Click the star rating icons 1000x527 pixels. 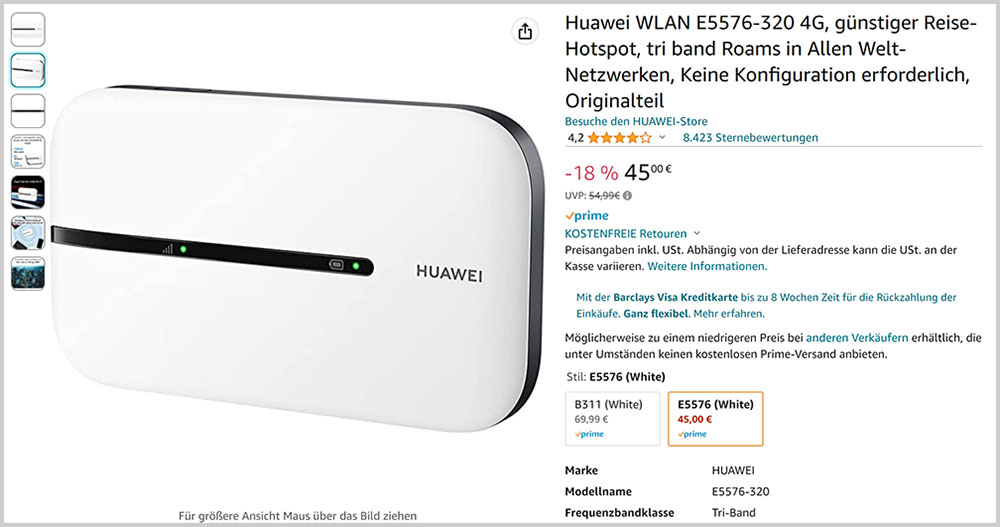[x=619, y=138]
